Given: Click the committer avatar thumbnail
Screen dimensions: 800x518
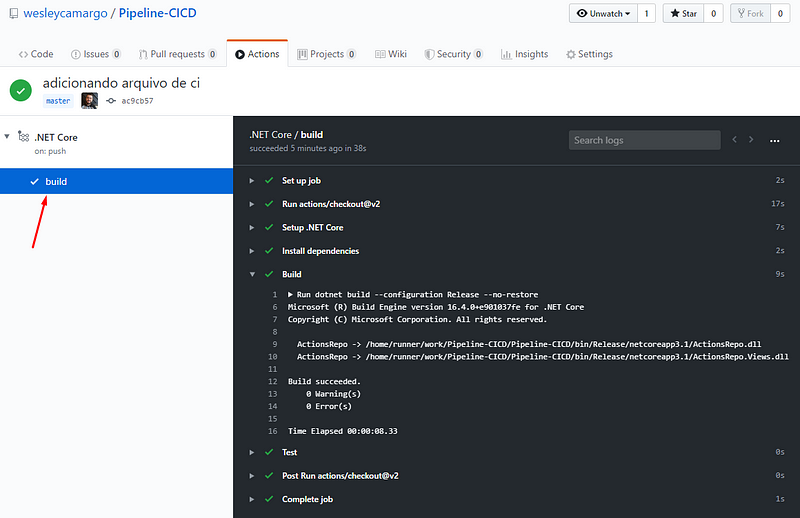Looking at the screenshot, I should 89,101.
